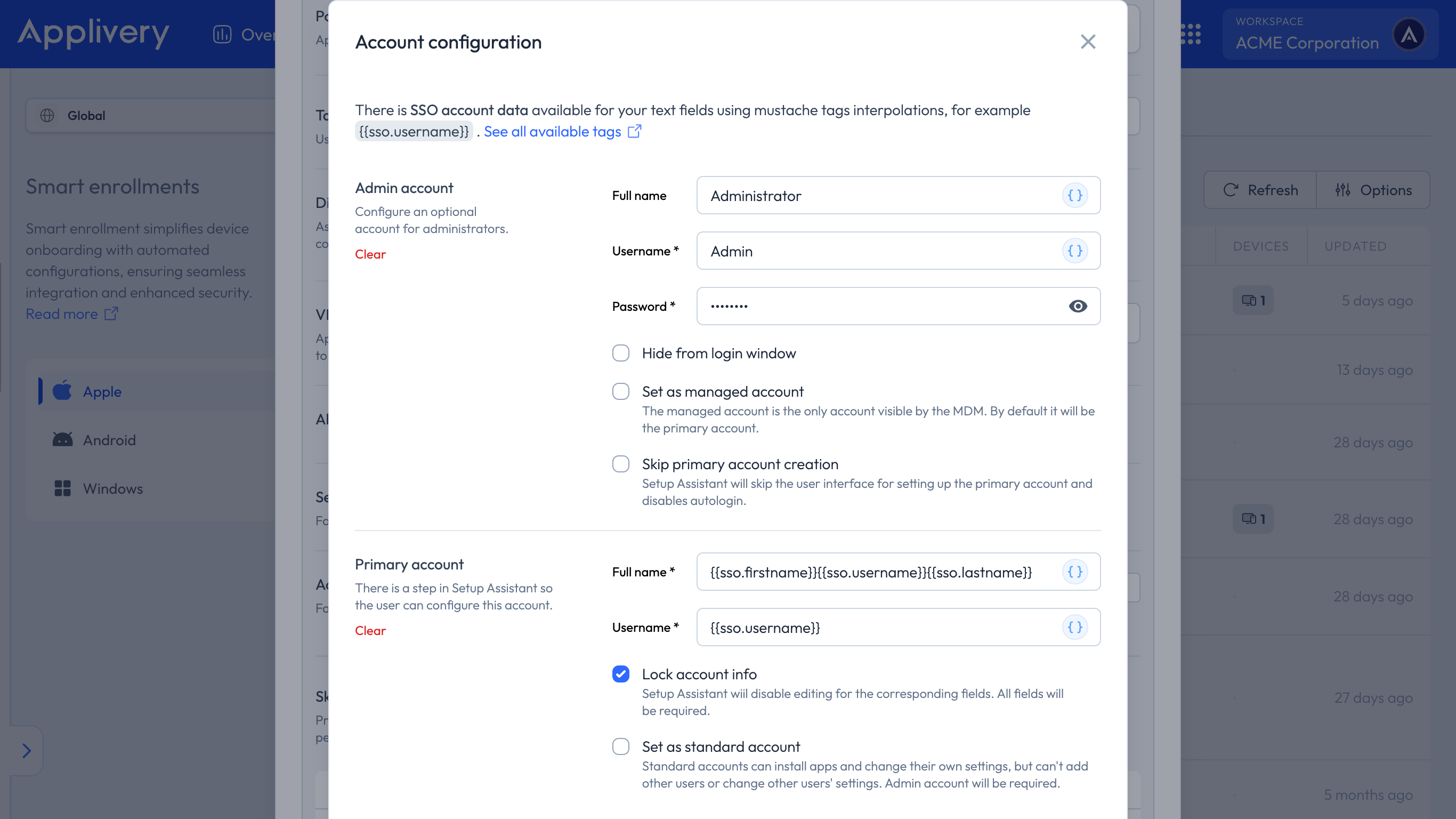
Task: Switch to the Android platform
Action: coord(109,439)
